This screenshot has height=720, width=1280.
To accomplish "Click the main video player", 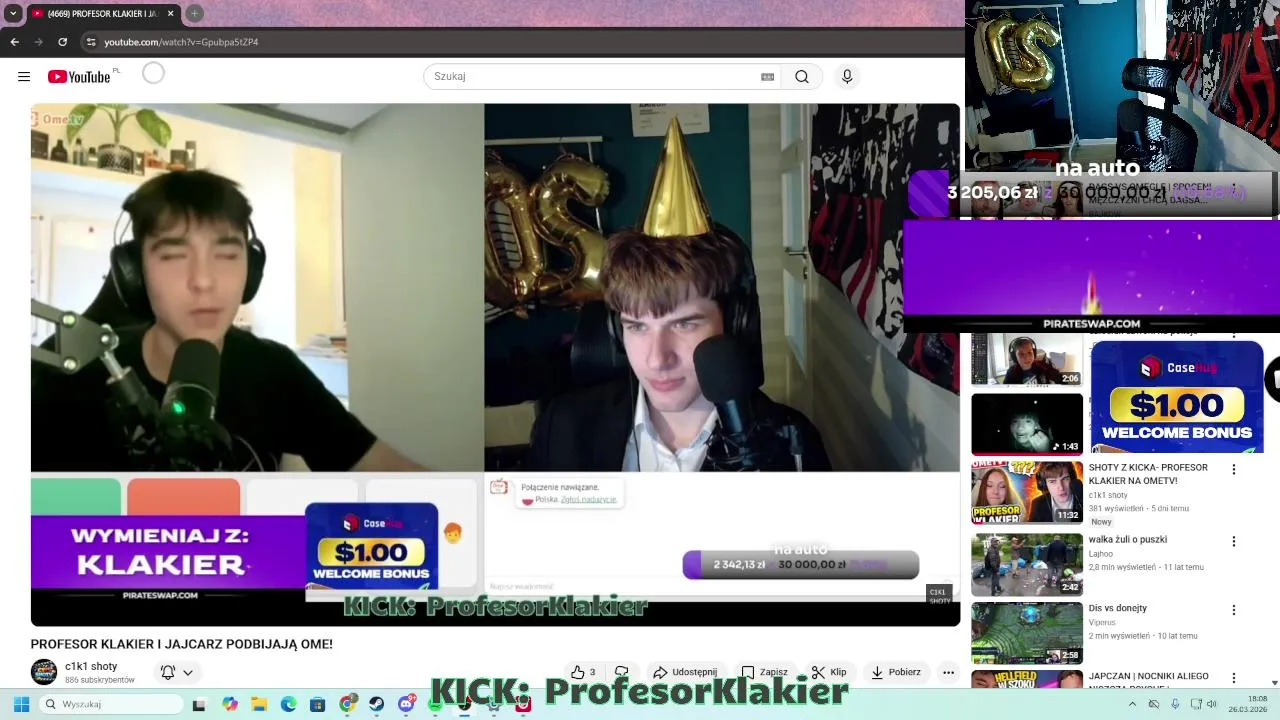I will click(495, 365).
